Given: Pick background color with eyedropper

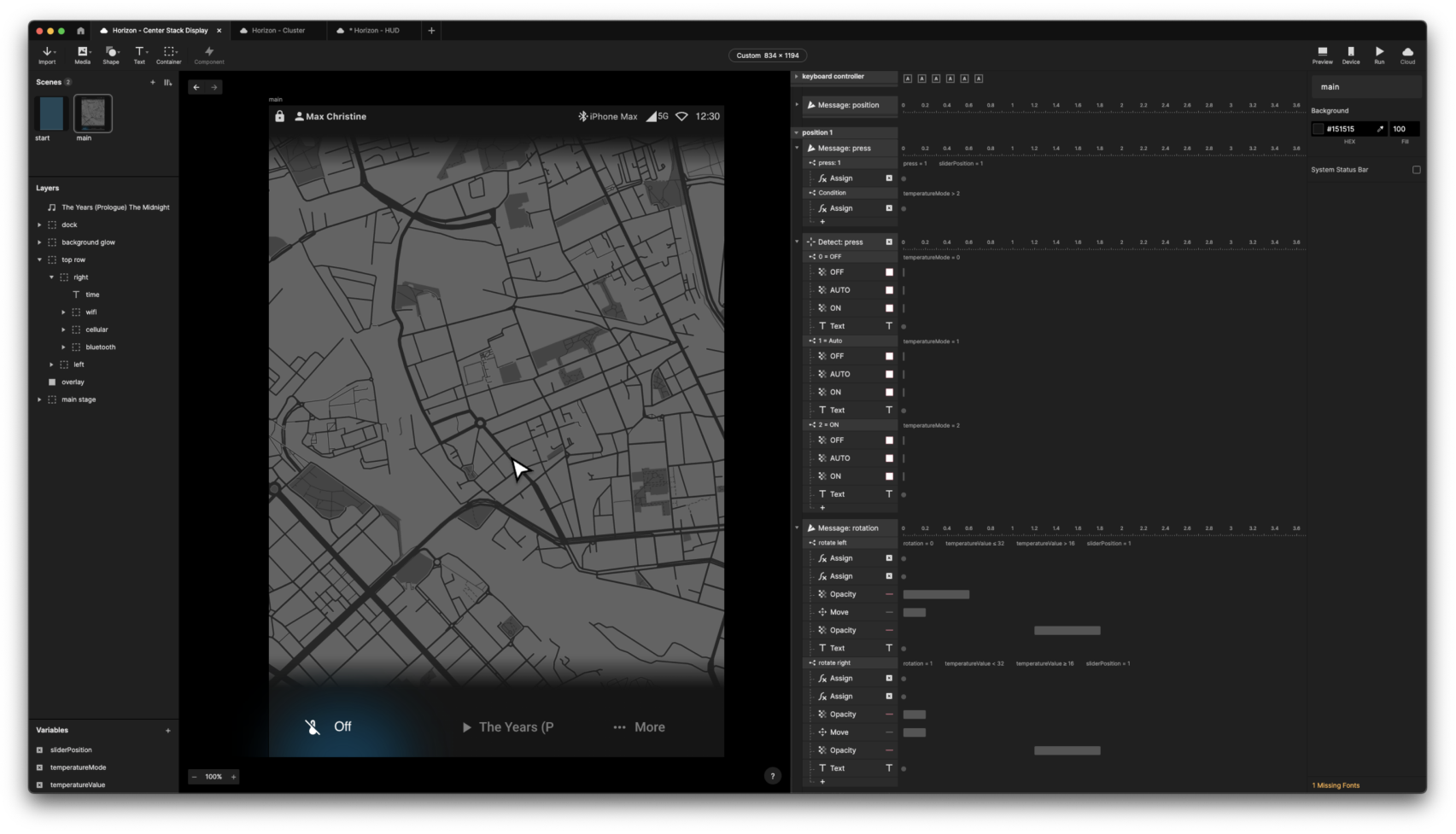Looking at the screenshot, I should (1380, 129).
